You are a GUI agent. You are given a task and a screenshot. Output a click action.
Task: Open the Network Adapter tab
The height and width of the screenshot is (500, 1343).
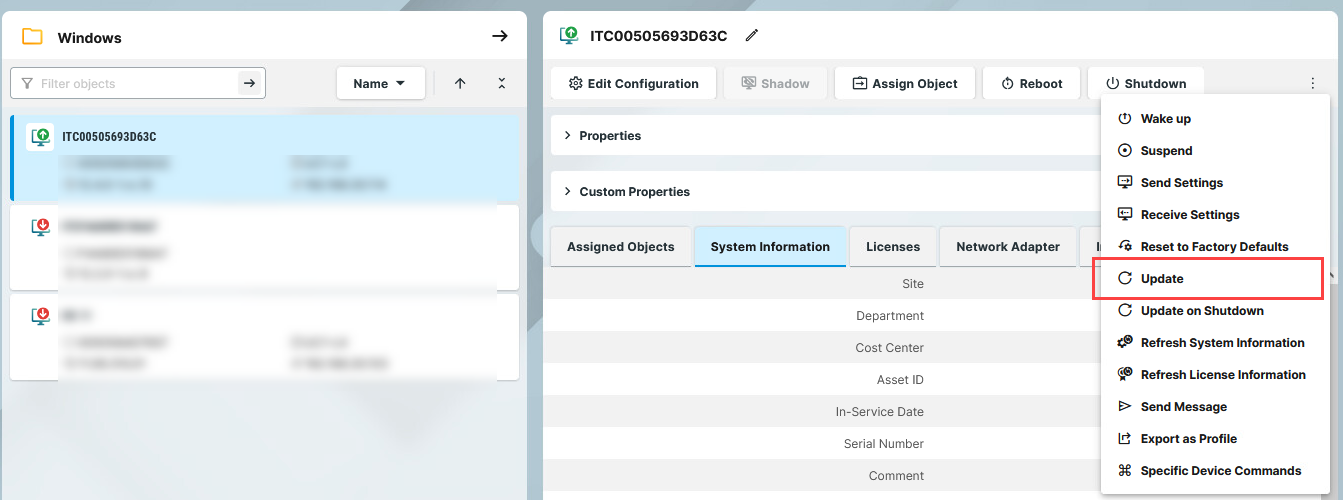coord(1007,247)
